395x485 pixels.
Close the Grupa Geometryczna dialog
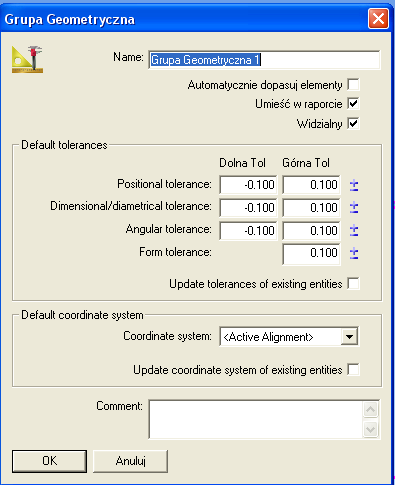(x=378, y=19)
